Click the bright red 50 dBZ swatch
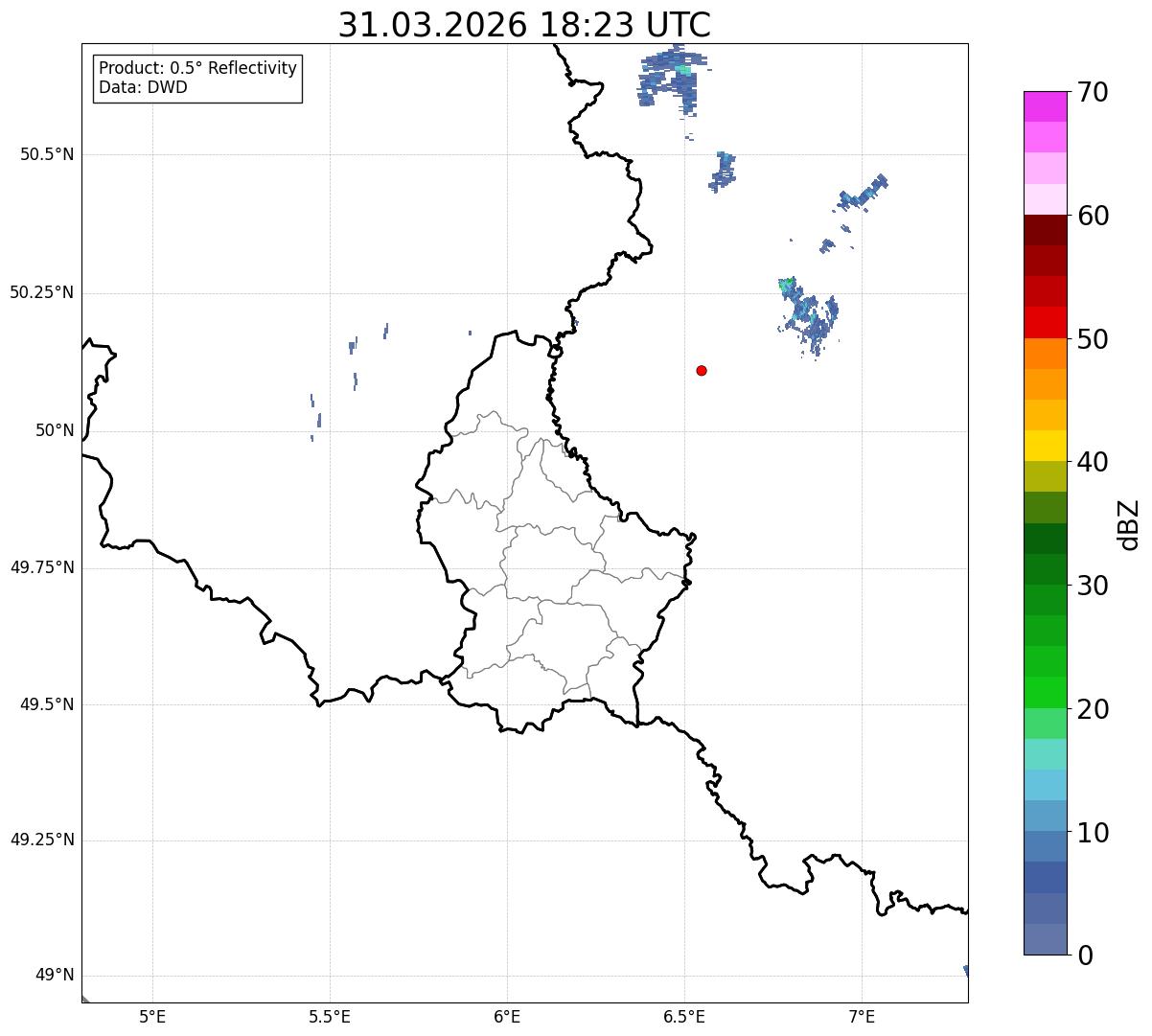1152x1036 pixels. pyautogui.click(x=1045, y=323)
